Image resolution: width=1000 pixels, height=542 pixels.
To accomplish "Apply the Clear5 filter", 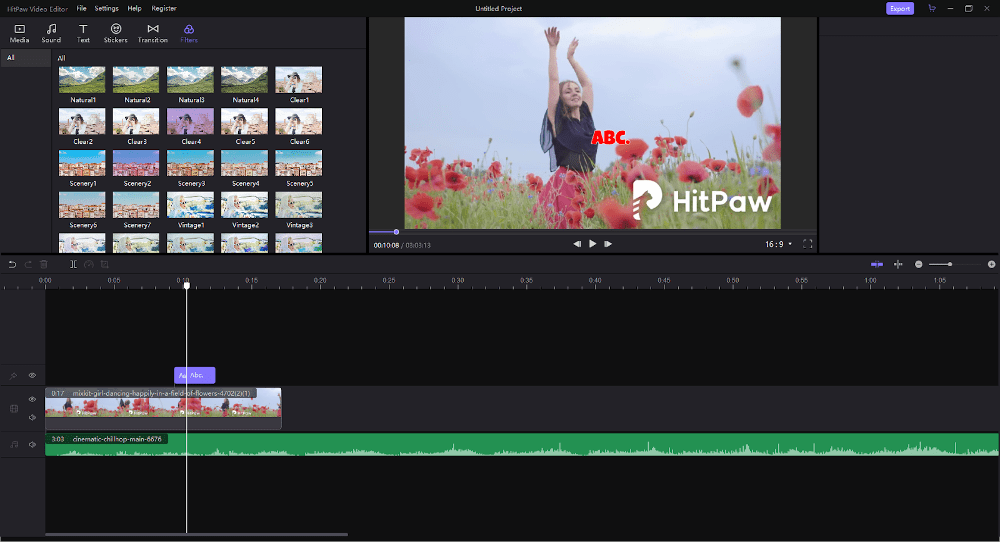I will [245, 121].
